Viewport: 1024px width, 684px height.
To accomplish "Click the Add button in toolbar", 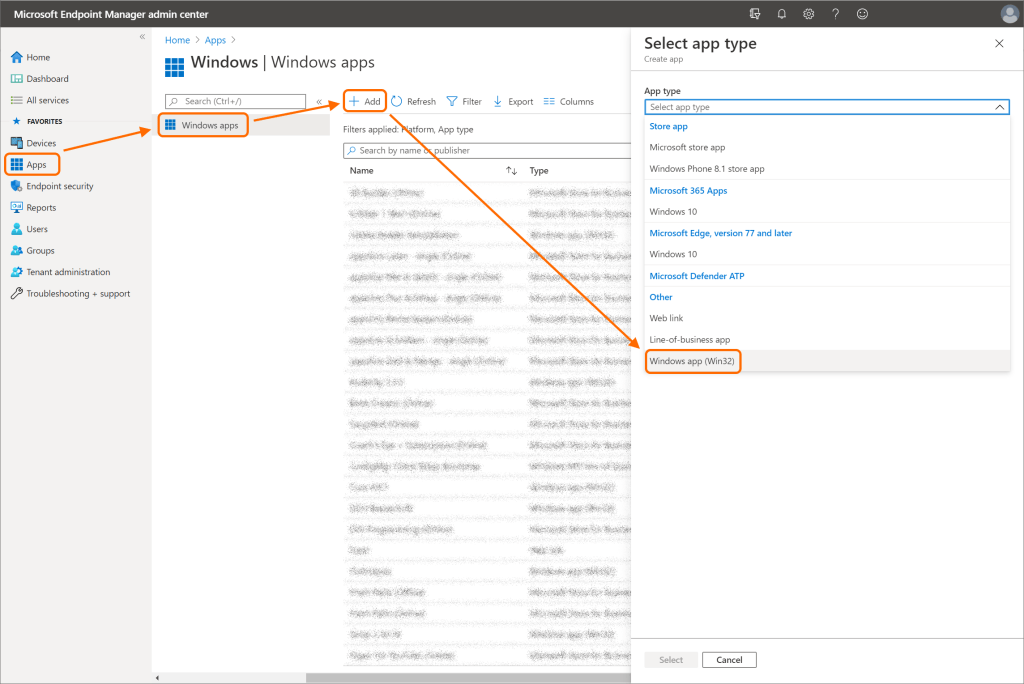I will click(x=365, y=101).
